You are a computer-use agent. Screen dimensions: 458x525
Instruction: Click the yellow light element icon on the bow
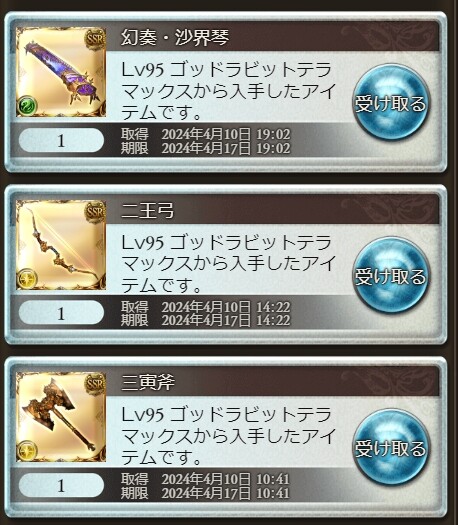[27, 278]
